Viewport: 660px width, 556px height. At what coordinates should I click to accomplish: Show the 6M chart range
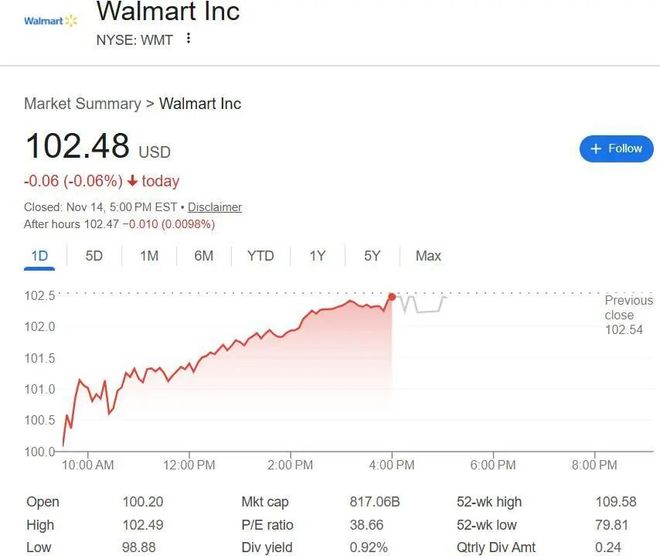(x=204, y=256)
